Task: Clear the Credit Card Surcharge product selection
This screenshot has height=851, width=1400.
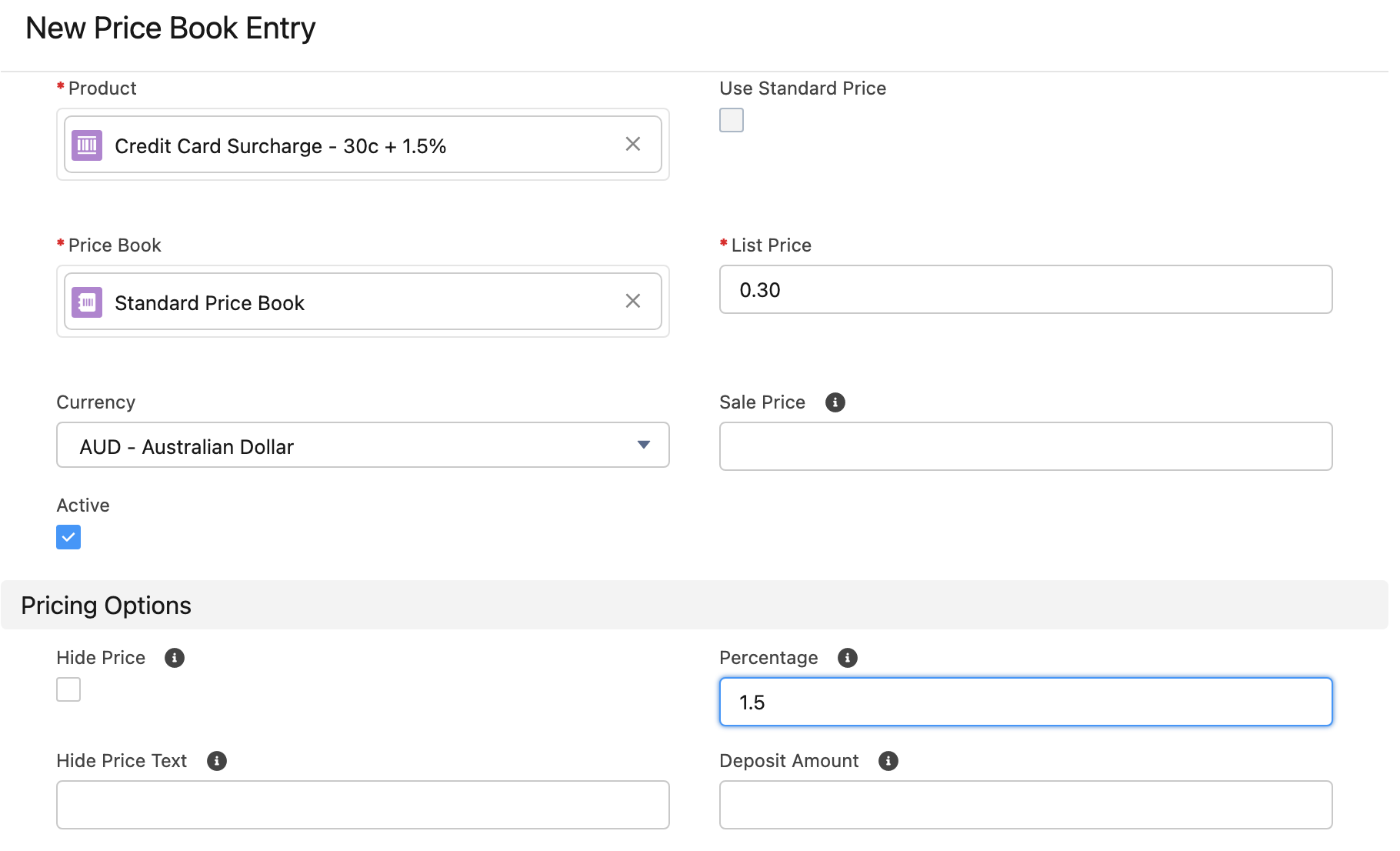Action: point(633,144)
